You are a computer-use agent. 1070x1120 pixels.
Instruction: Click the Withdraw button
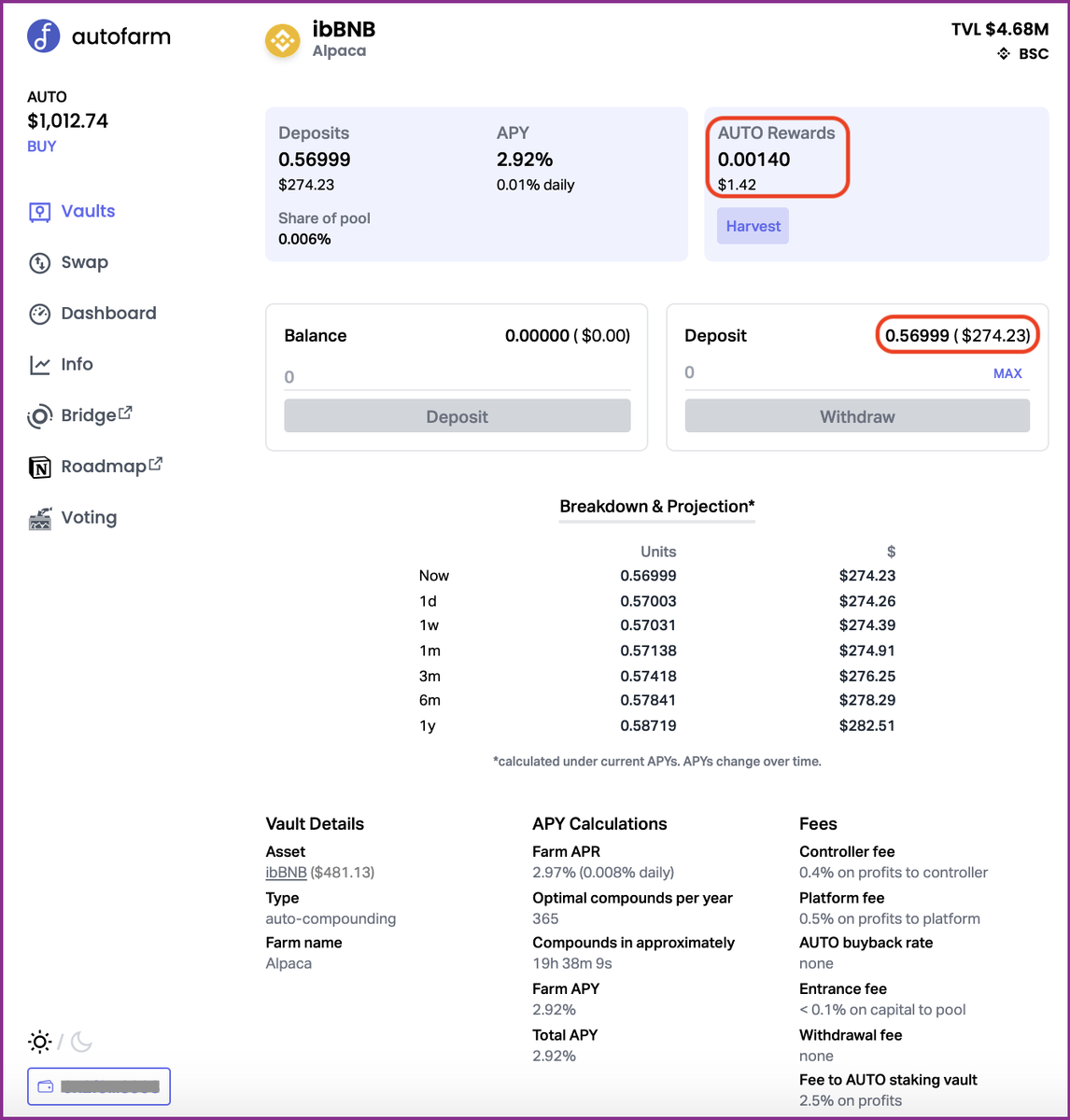click(x=857, y=416)
